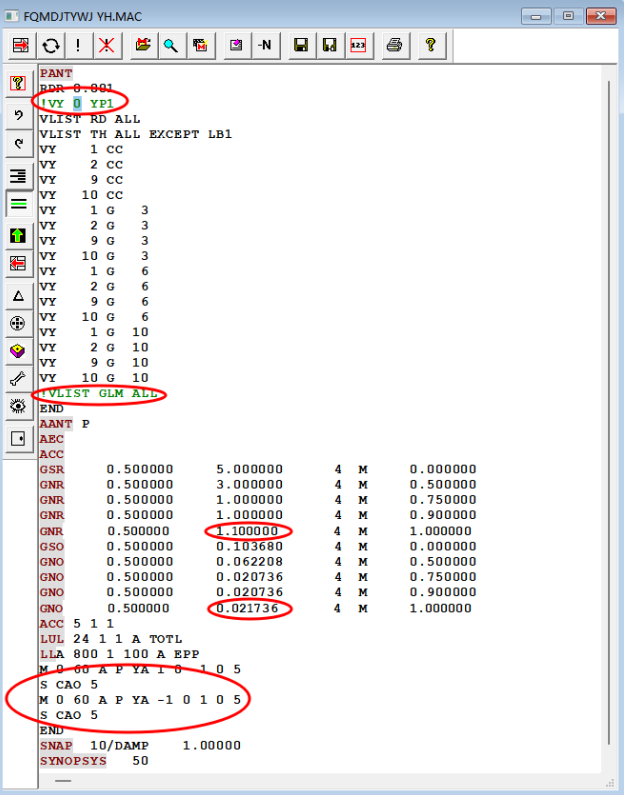Click the value 0.103680 in GSO row
624x795 pixels.
tap(249, 547)
